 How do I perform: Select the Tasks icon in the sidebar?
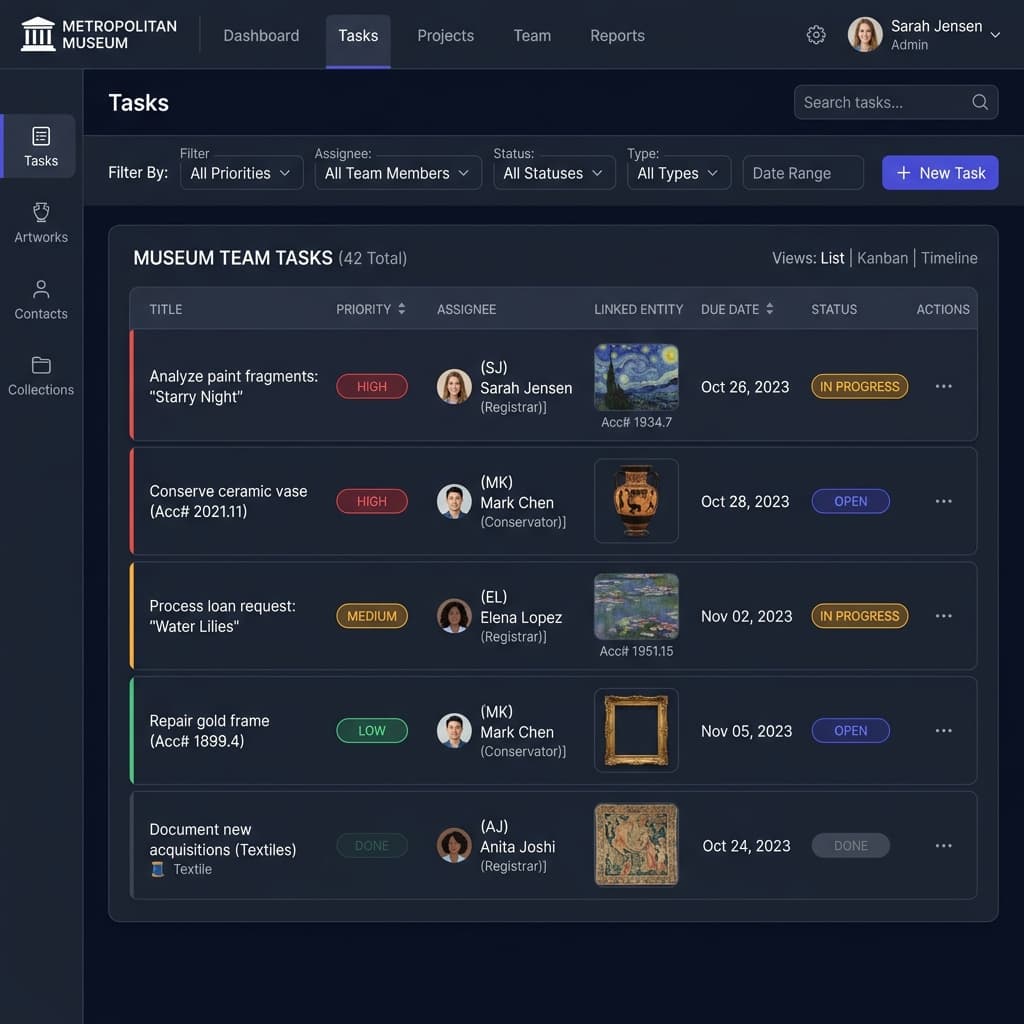[40, 146]
